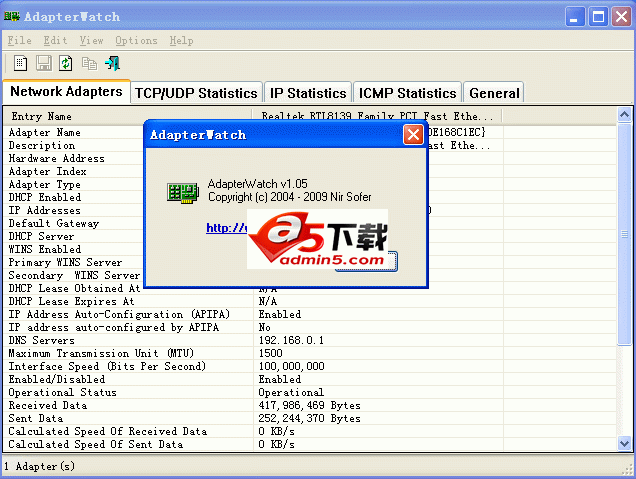This screenshot has width=636, height=479.
Task: Click the HTML report toolbar icon
Action: click(20, 63)
